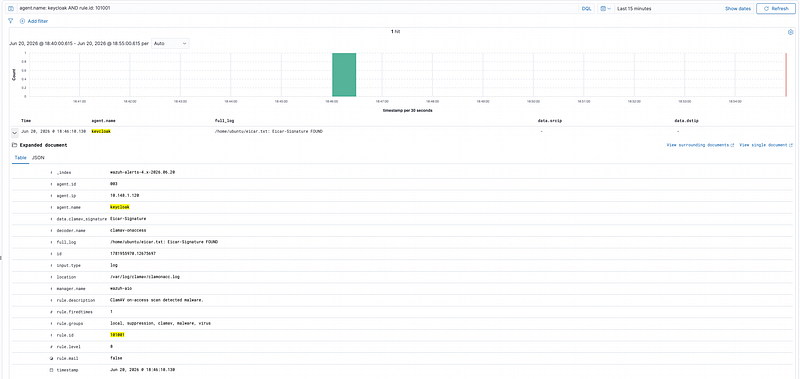
Task: Open View surrounding documents link
Action: (701, 145)
